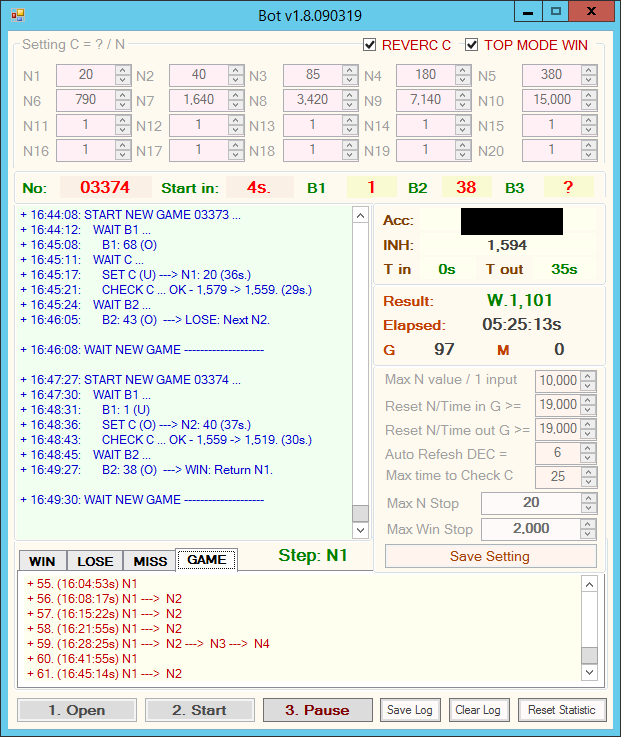Screen dimensions: 621x737
Task: Maximize the Bot window
Action: (555, 12)
